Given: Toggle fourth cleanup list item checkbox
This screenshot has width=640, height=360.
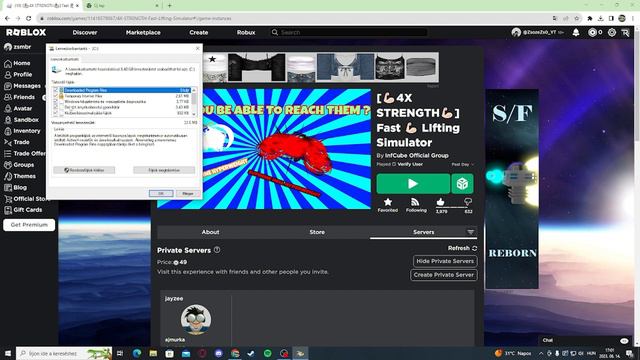Looking at the screenshot, I should click(56, 107).
